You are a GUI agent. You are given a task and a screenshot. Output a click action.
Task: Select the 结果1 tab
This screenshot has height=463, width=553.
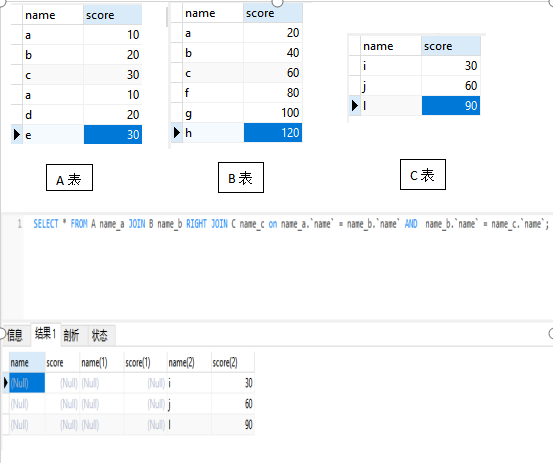(46, 333)
